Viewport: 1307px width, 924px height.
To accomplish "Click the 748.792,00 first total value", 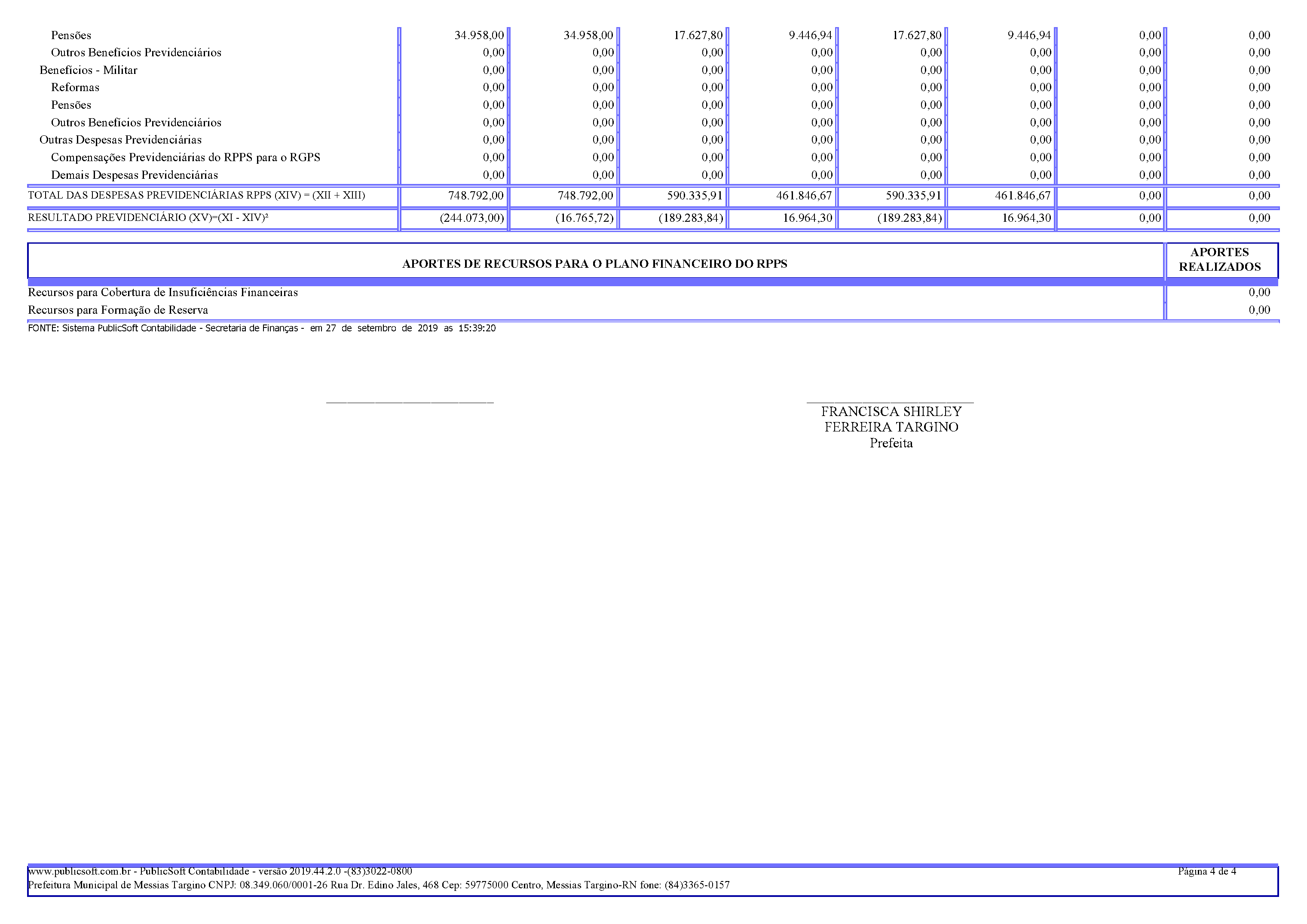I will pos(475,195).
